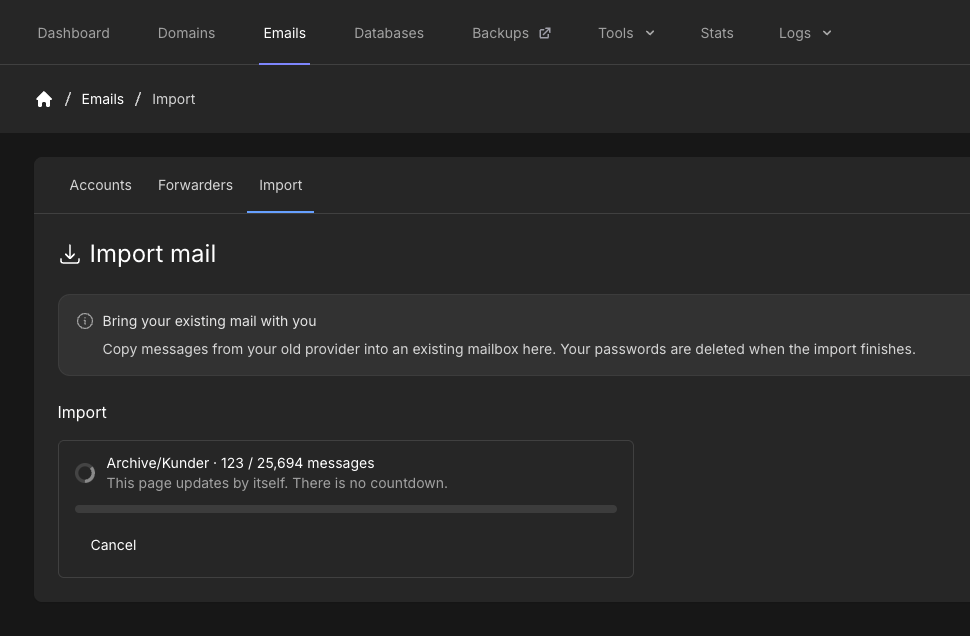
Task: Open the Stats nav item
Action: [717, 33]
